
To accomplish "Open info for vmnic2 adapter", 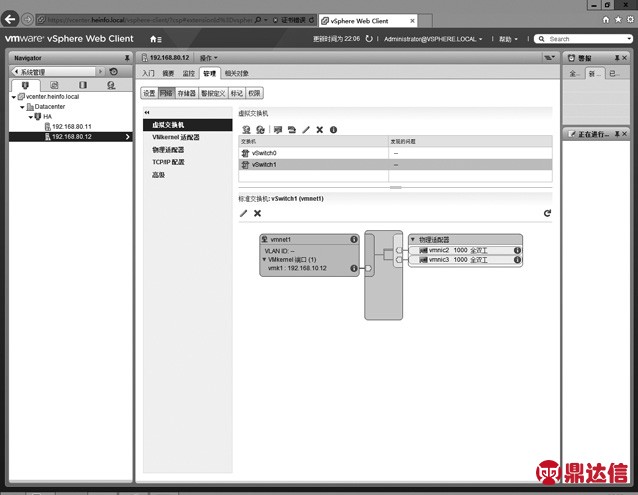I will [517, 250].
